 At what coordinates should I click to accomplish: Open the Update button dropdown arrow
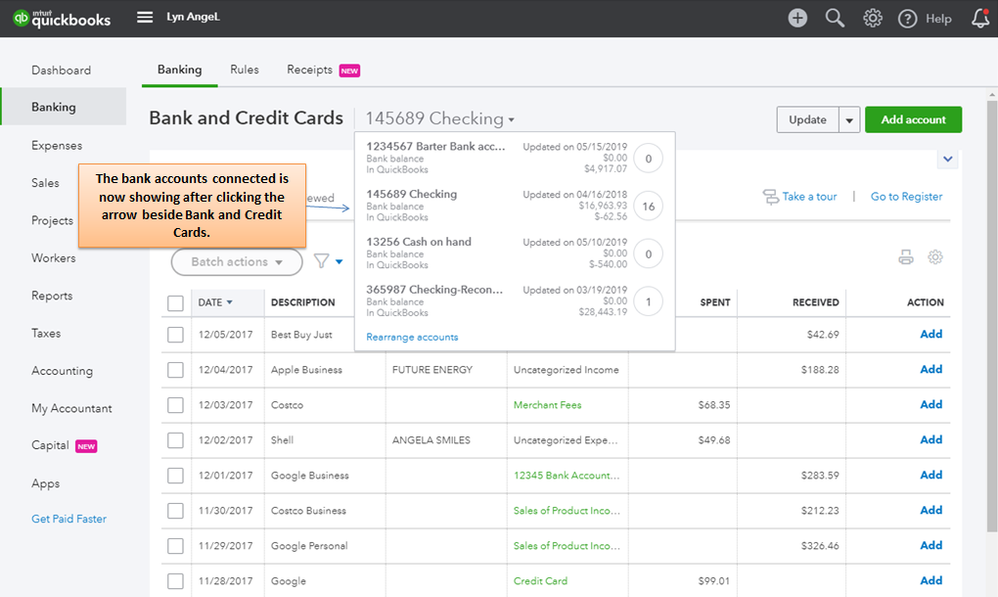coord(849,120)
